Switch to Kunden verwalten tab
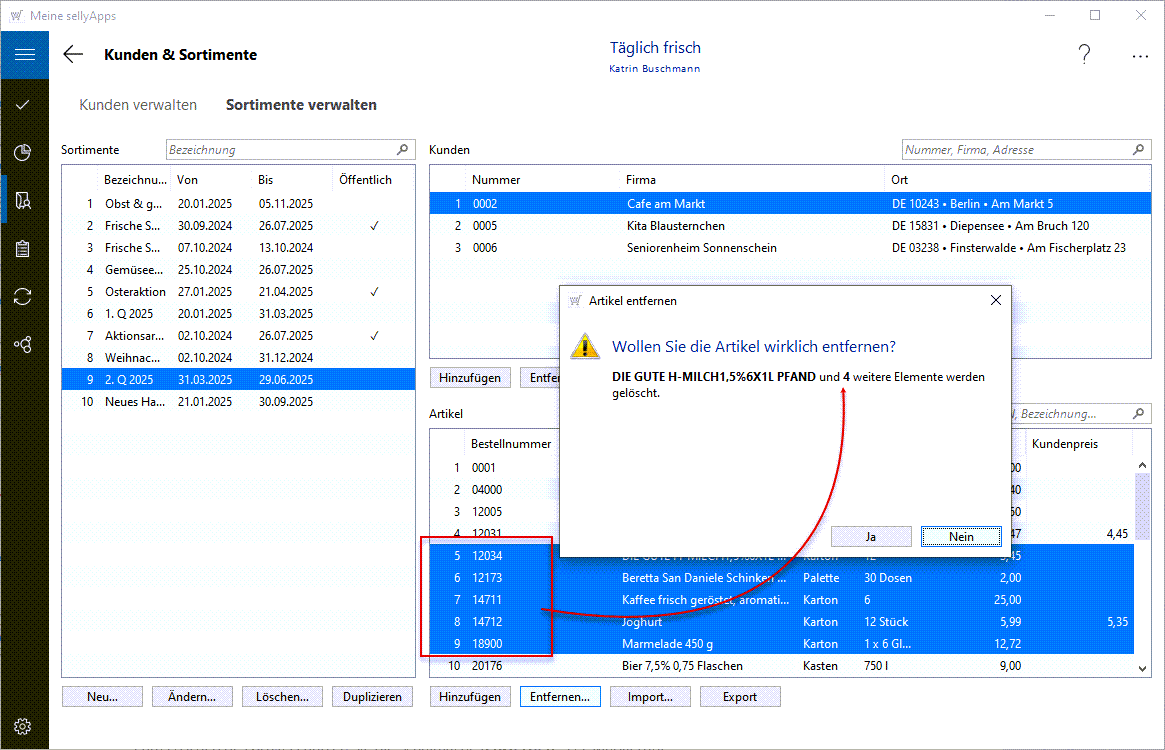The width and height of the screenshot is (1165, 750). click(x=138, y=105)
